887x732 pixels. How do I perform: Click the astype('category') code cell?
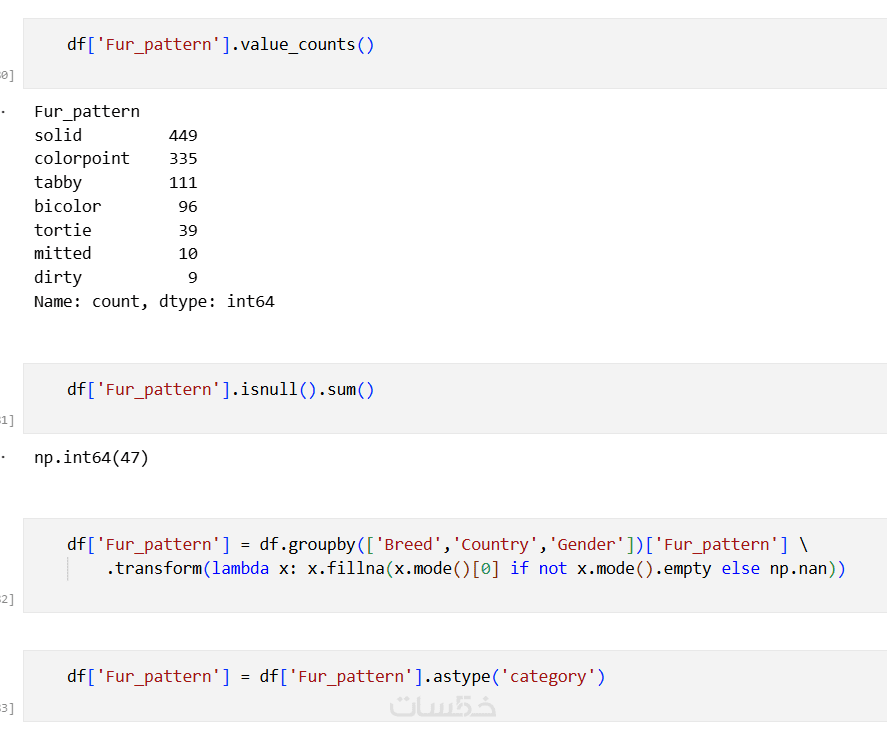pos(455,686)
